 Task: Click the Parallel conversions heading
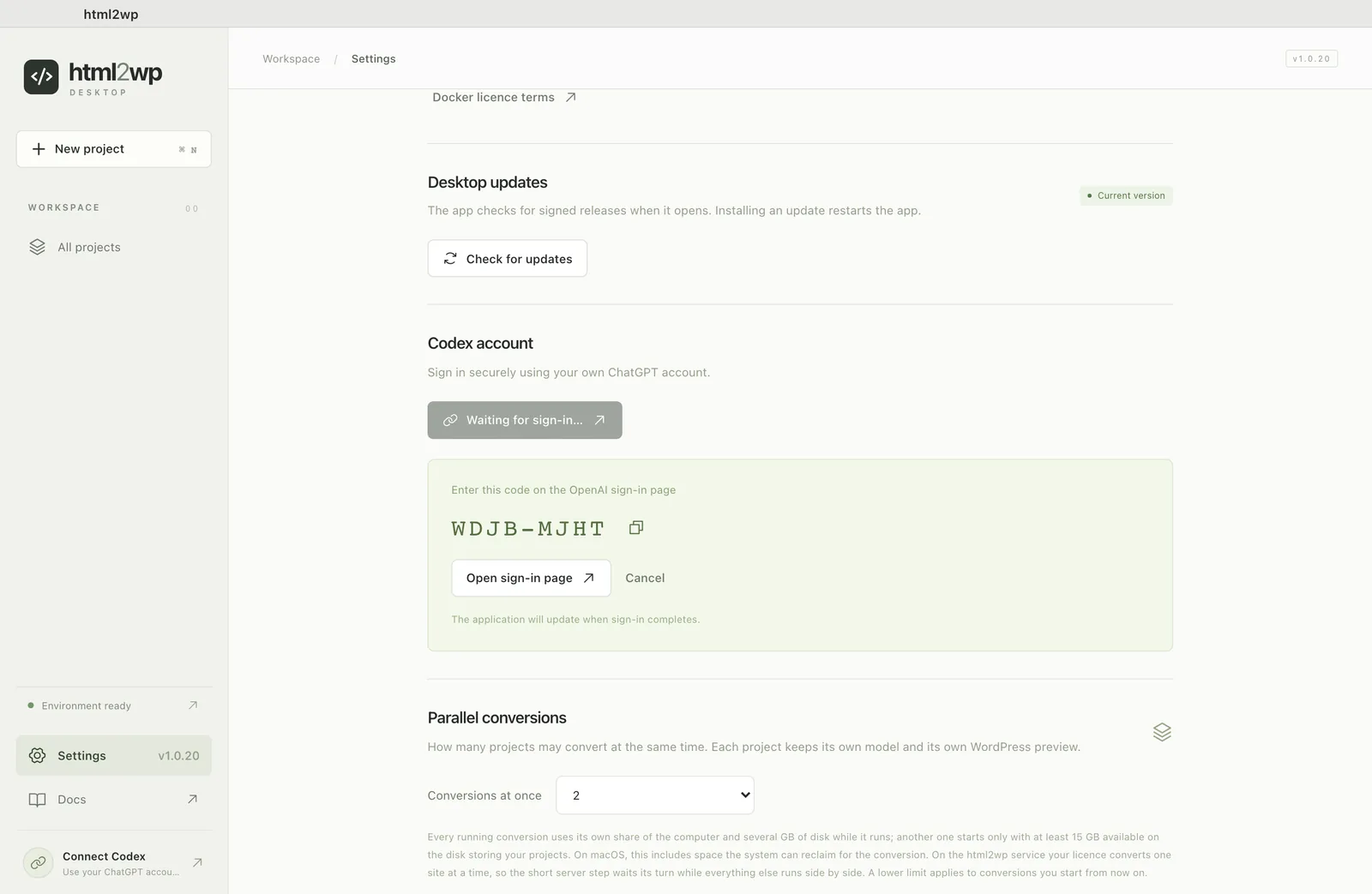click(x=497, y=717)
